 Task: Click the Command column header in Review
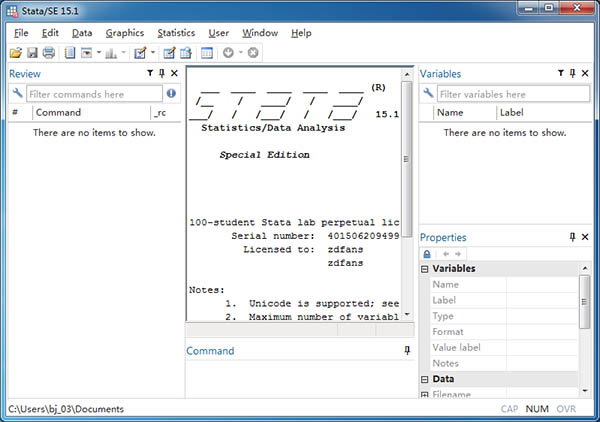pos(58,113)
